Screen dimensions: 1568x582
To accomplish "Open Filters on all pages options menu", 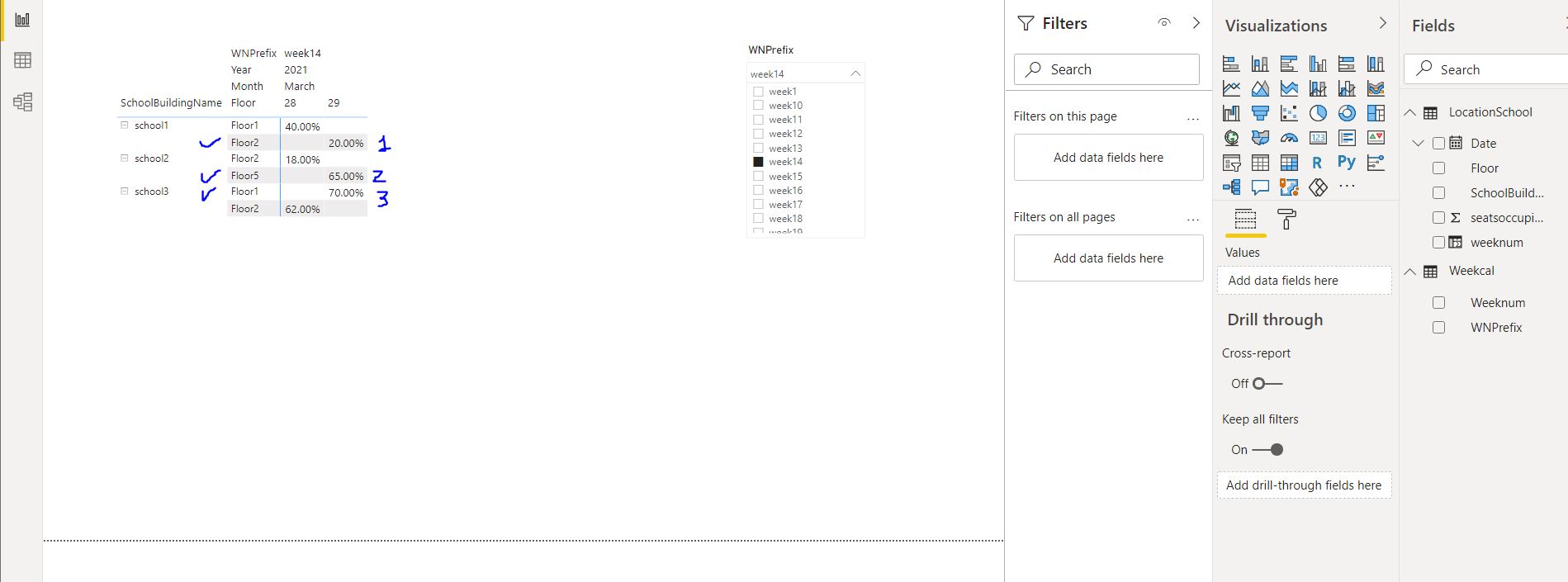I will coord(1193,220).
